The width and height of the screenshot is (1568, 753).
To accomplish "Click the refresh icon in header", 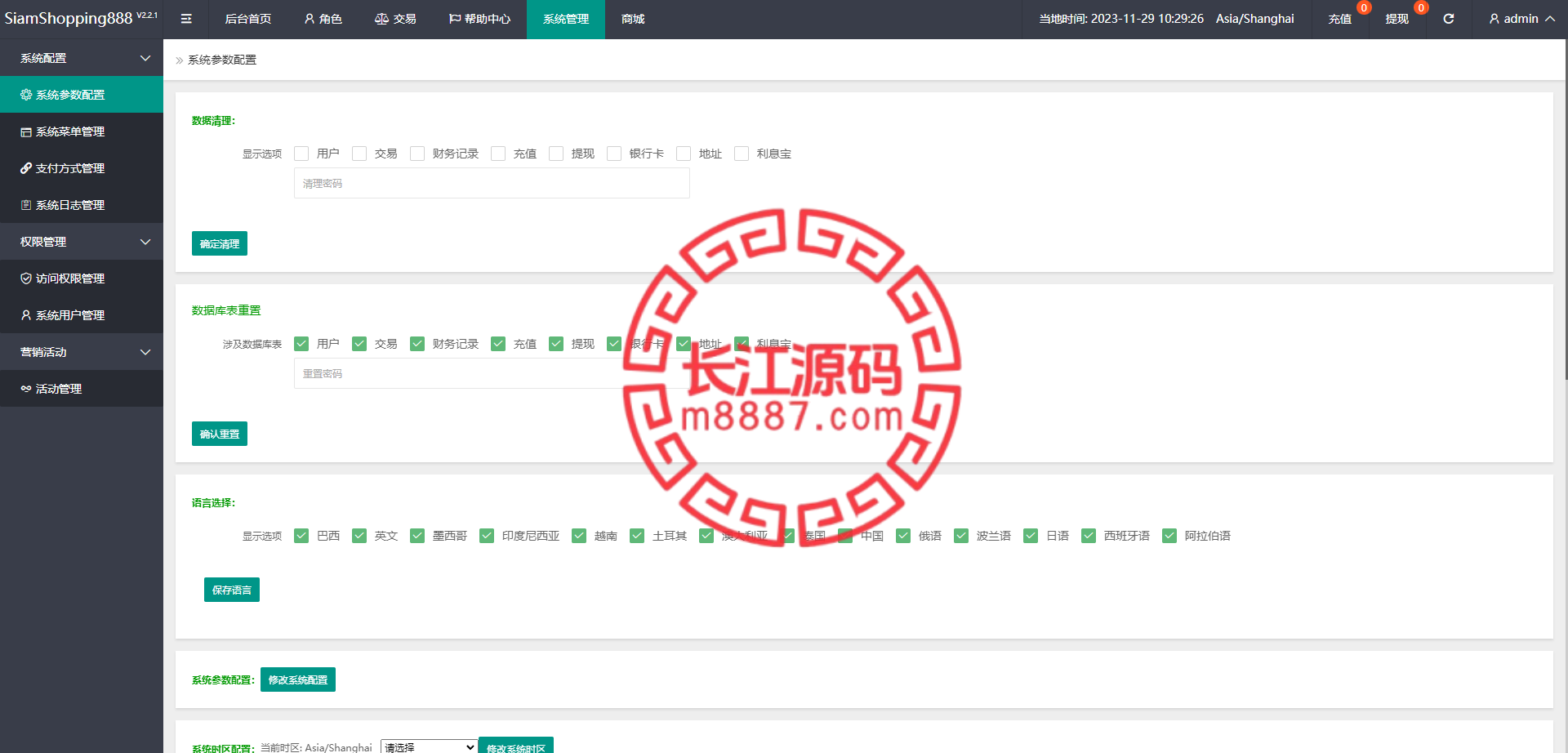I will click(1448, 19).
